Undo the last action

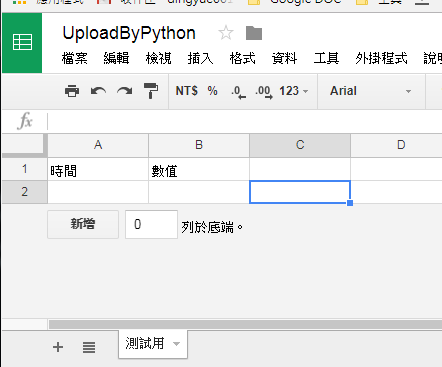point(98,91)
